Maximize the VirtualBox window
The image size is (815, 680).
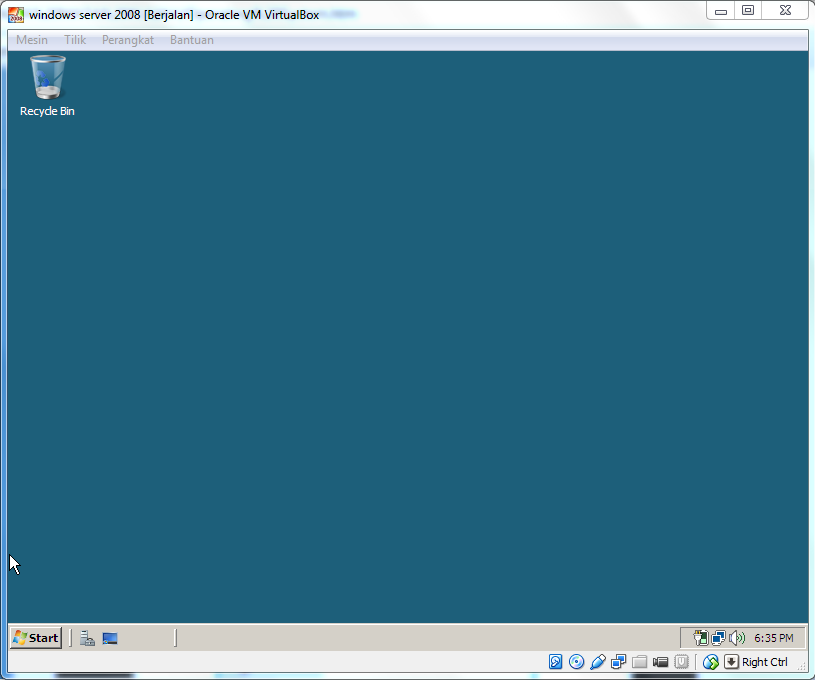[x=747, y=11]
